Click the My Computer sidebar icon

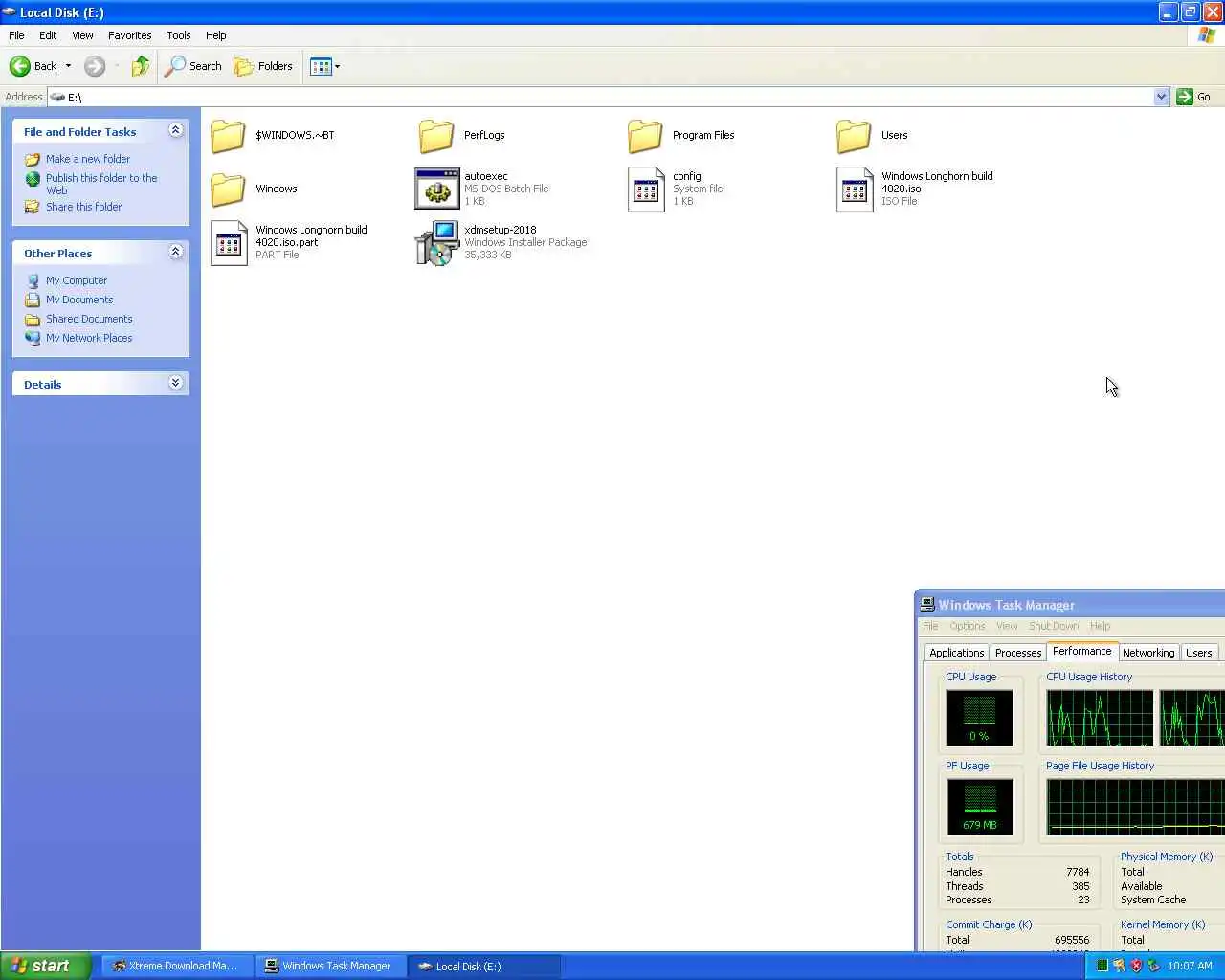pyautogui.click(x=33, y=280)
